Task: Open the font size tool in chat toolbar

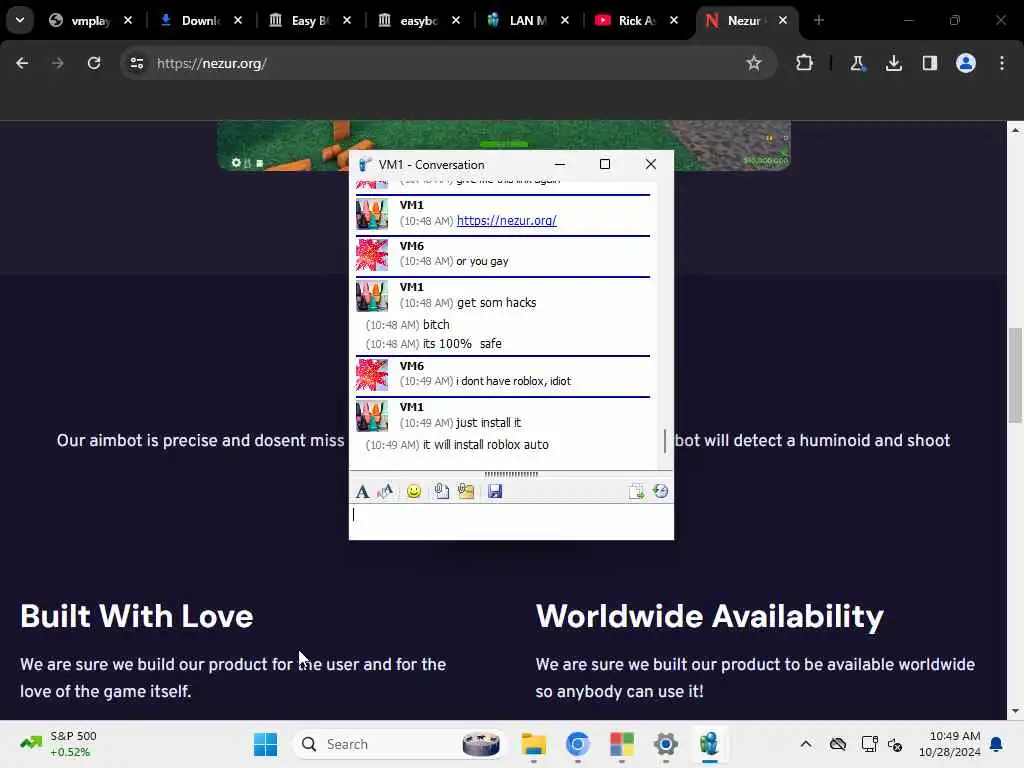Action: pyautogui.click(x=385, y=491)
